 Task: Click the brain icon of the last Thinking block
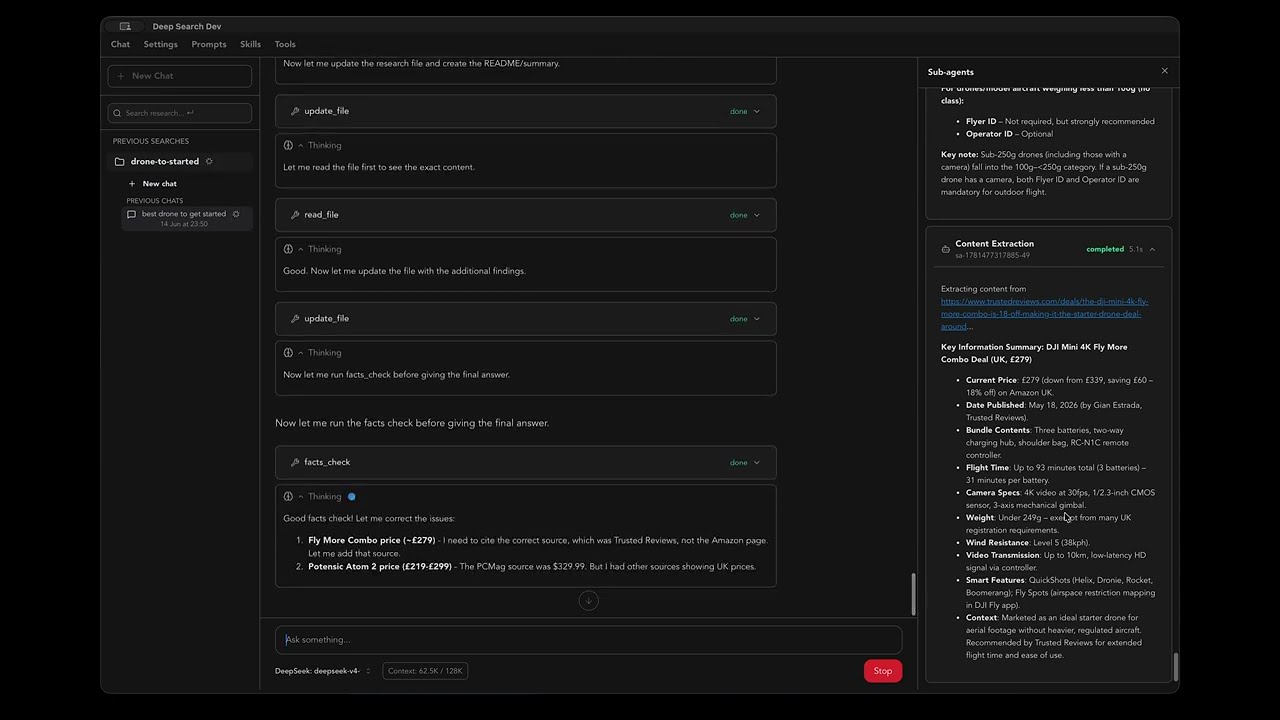click(x=288, y=496)
